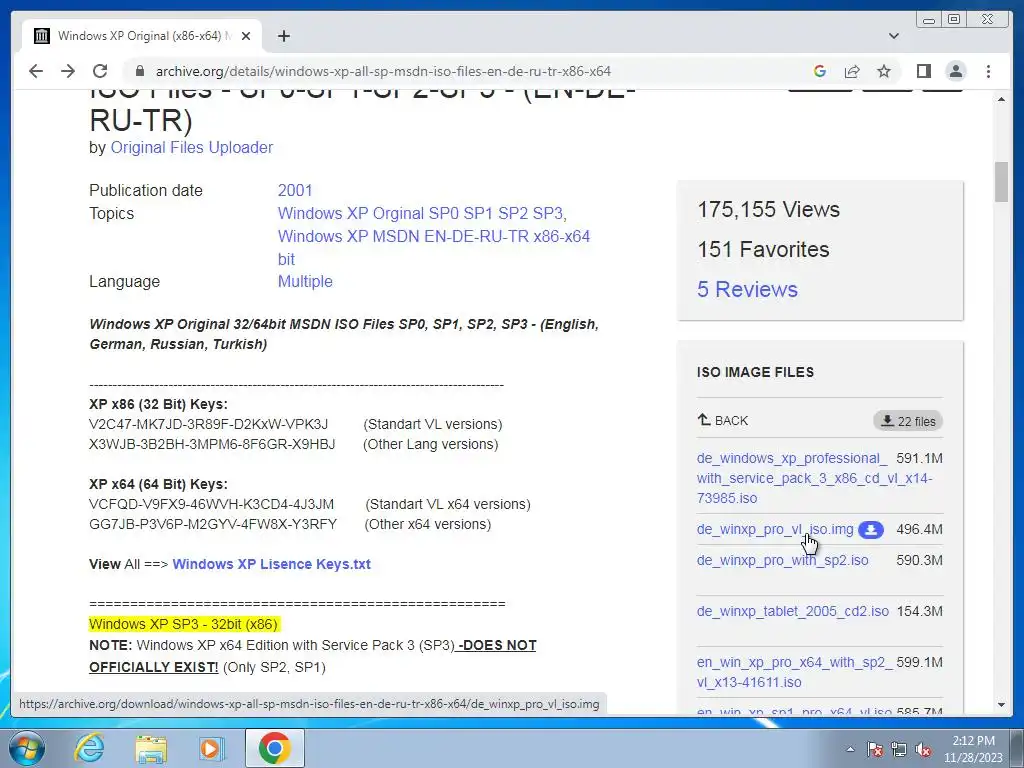Click the ISO IMAGE FILES heading
This screenshot has width=1024, height=768.
[756, 372]
